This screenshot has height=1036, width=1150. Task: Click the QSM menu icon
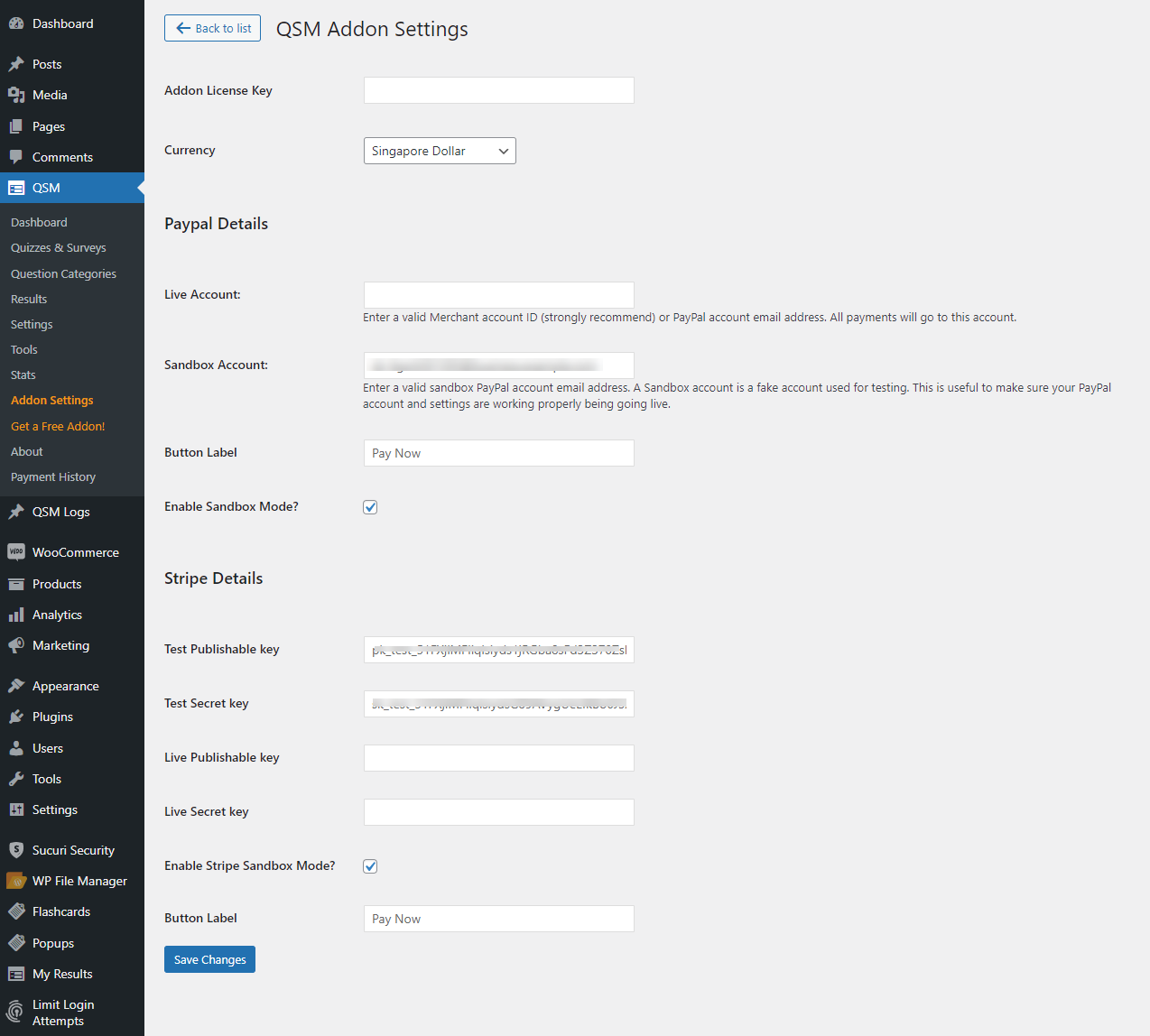16,188
